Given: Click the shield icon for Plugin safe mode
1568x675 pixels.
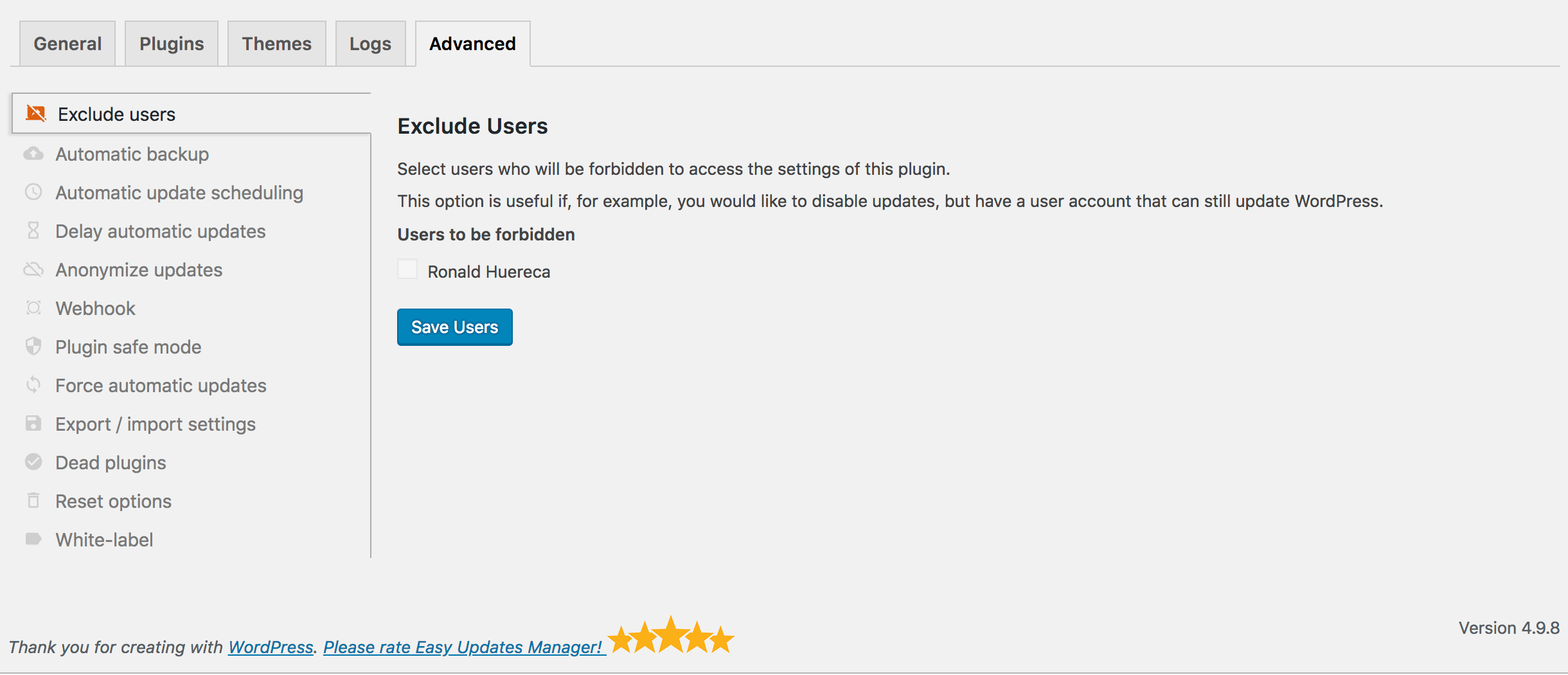Looking at the screenshot, I should (x=33, y=346).
